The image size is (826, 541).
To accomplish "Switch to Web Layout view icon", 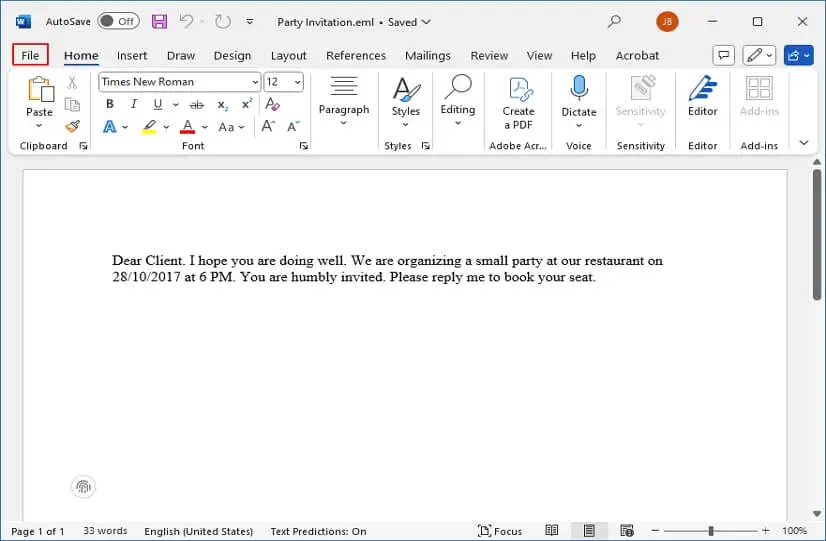I will (627, 530).
